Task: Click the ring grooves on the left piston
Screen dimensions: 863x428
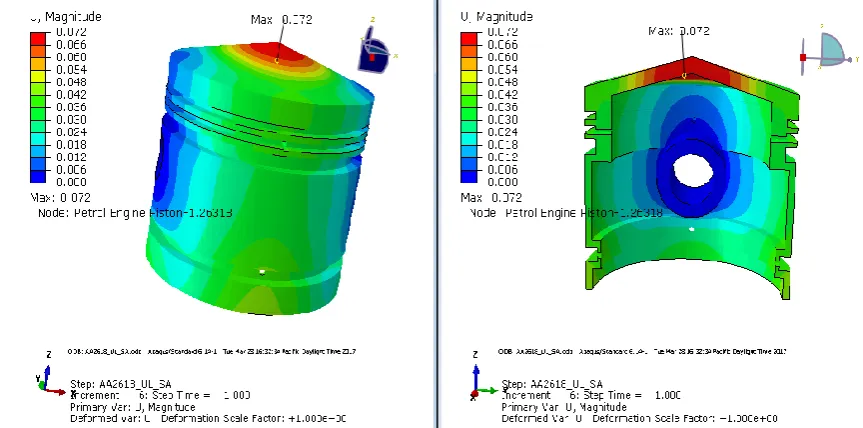Action: click(x=267, y=128)
